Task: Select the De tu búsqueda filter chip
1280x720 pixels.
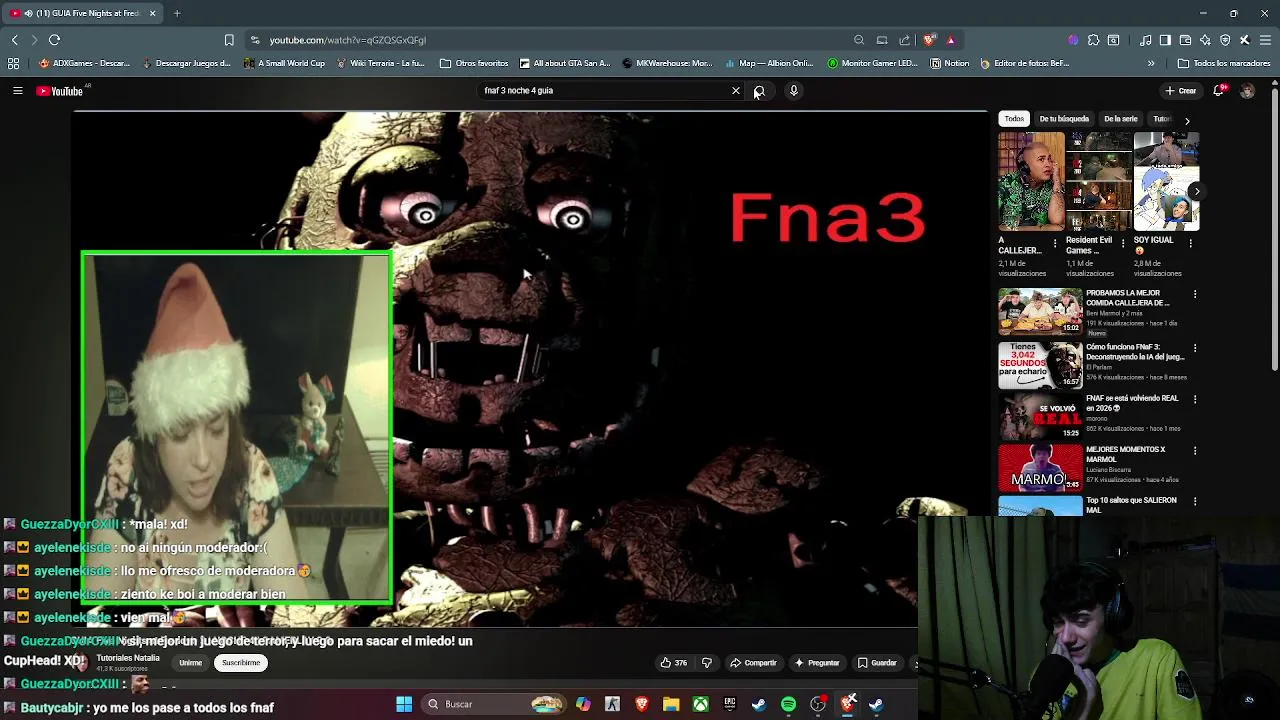Action: tap(1064, 119)
